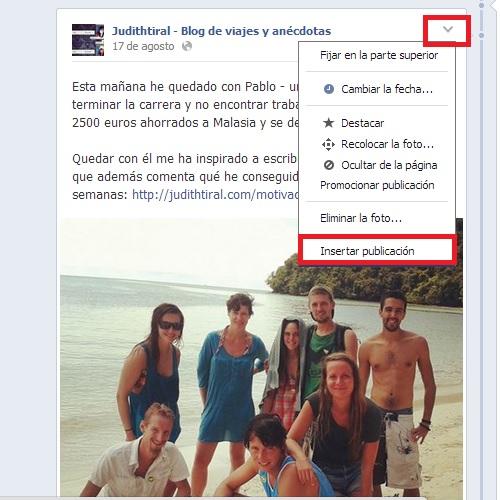Open the post options chevron dropdown
This screenshot has width=500, height=500.
coord(448,30)
